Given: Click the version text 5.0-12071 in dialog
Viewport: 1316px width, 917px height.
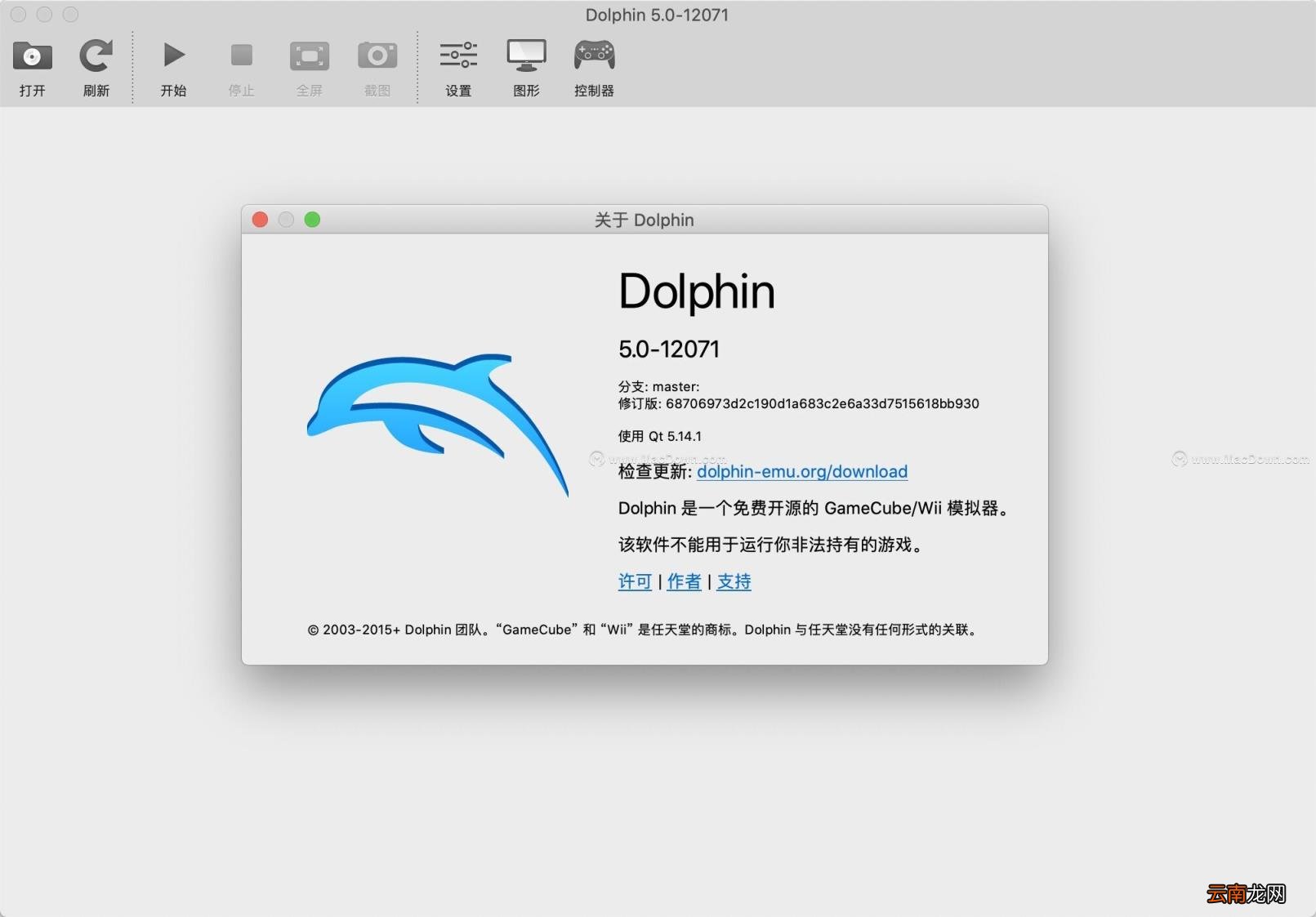Looking at the screenshot, I should [669, 349].
